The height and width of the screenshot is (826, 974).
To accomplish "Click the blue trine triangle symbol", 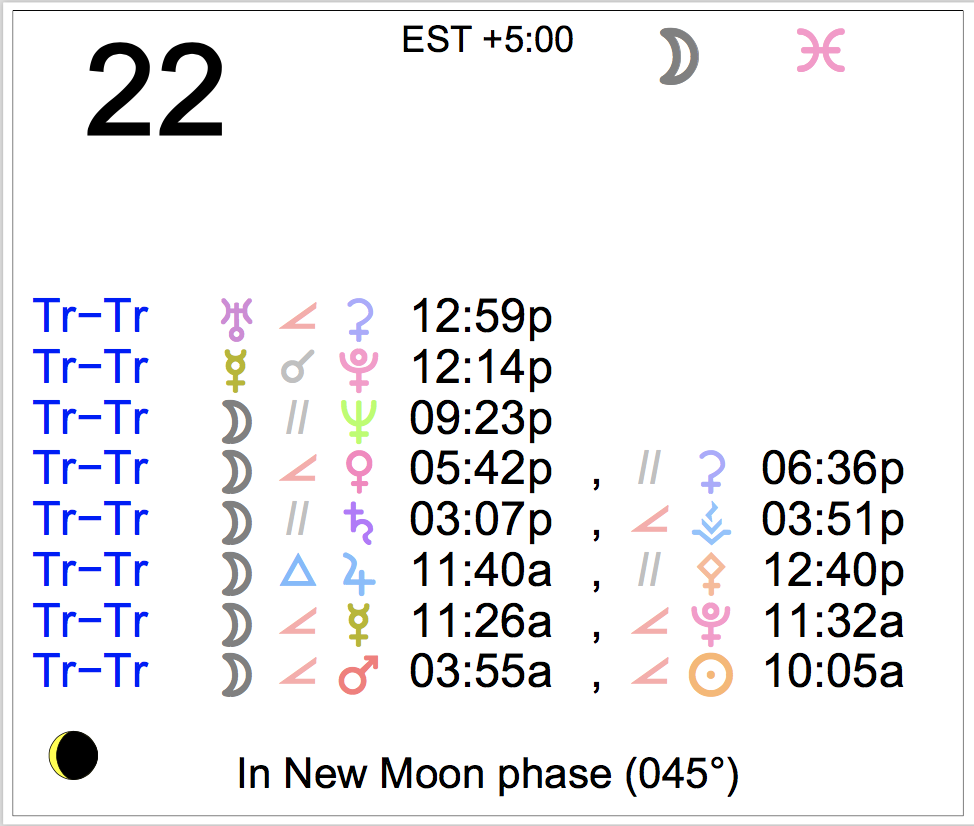I will click(x=296, y=571).
